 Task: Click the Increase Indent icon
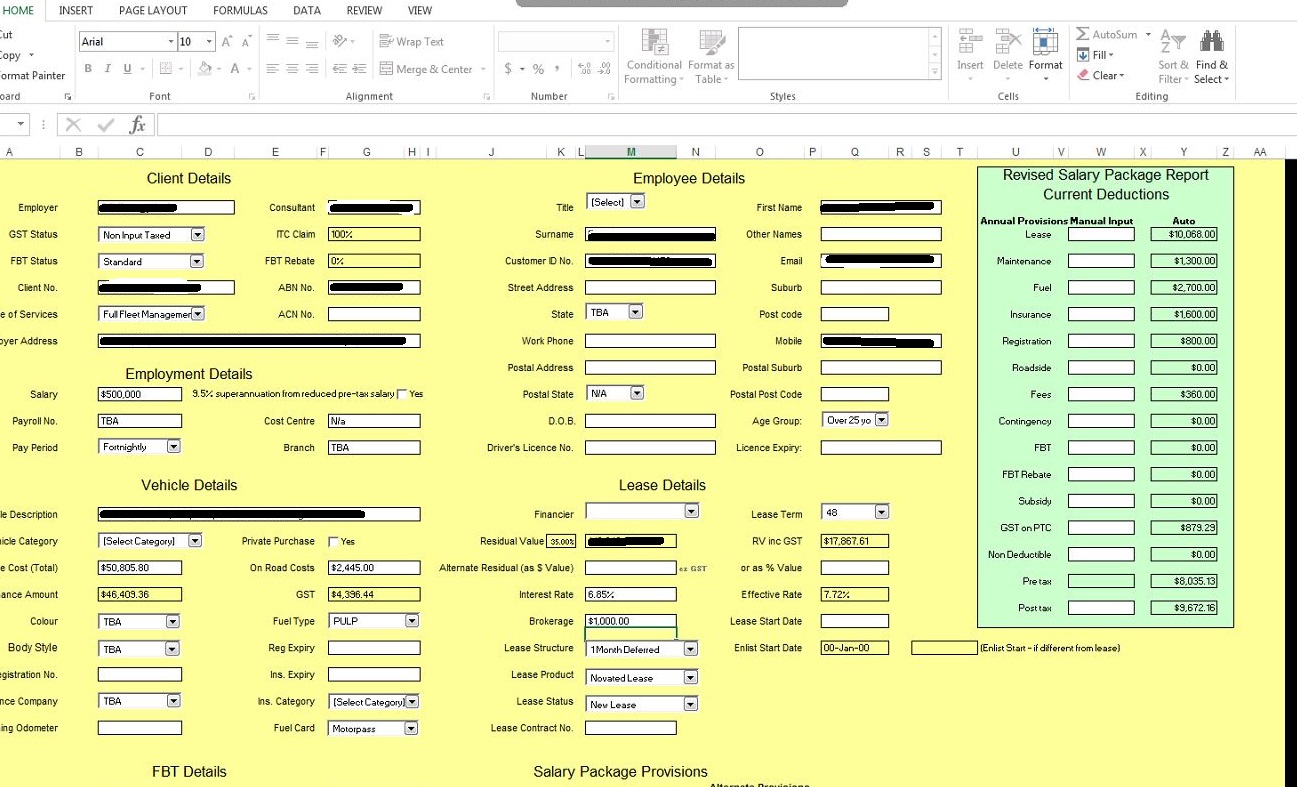(359, 69)
